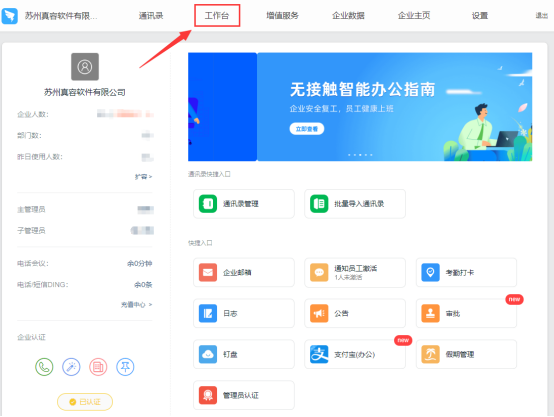
Task: Open 公告 via its megaphone icon
Action: tap(319, 313)
